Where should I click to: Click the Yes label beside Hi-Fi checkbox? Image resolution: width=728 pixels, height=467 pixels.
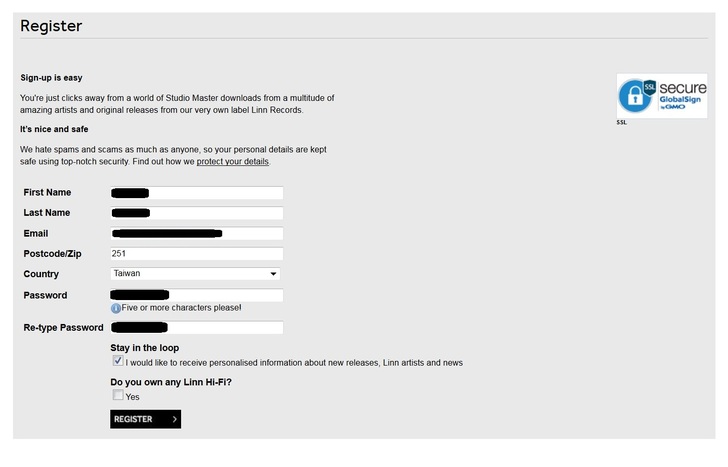(x=133, y=397)
